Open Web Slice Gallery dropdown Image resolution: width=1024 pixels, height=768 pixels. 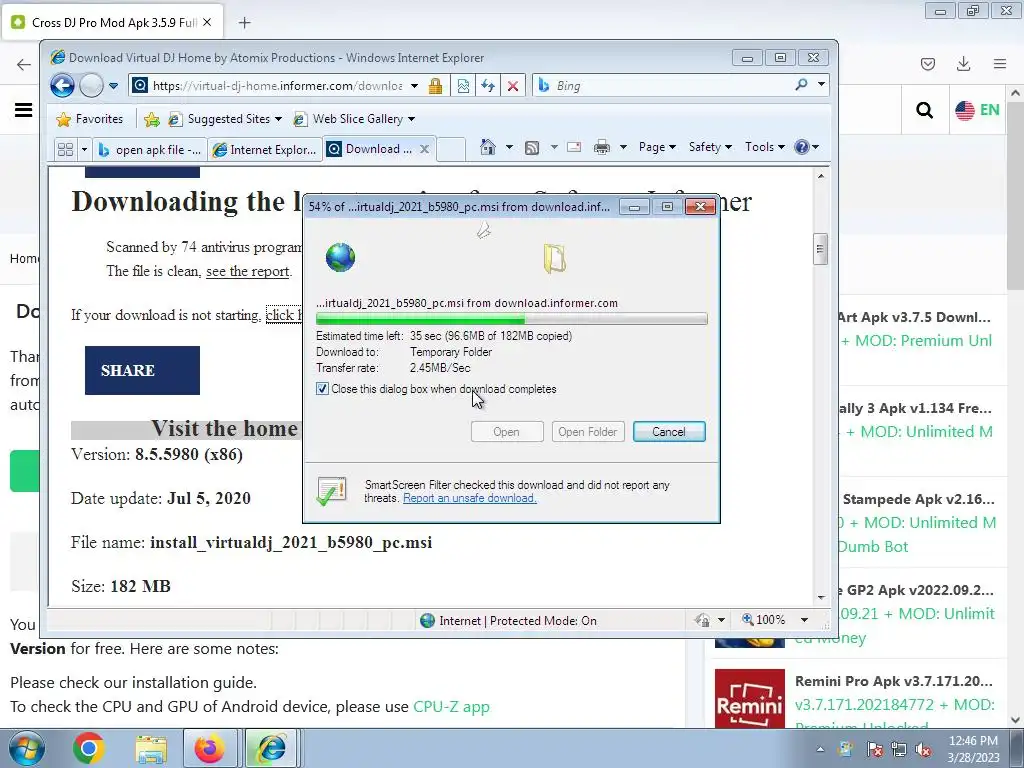point(354,119)
